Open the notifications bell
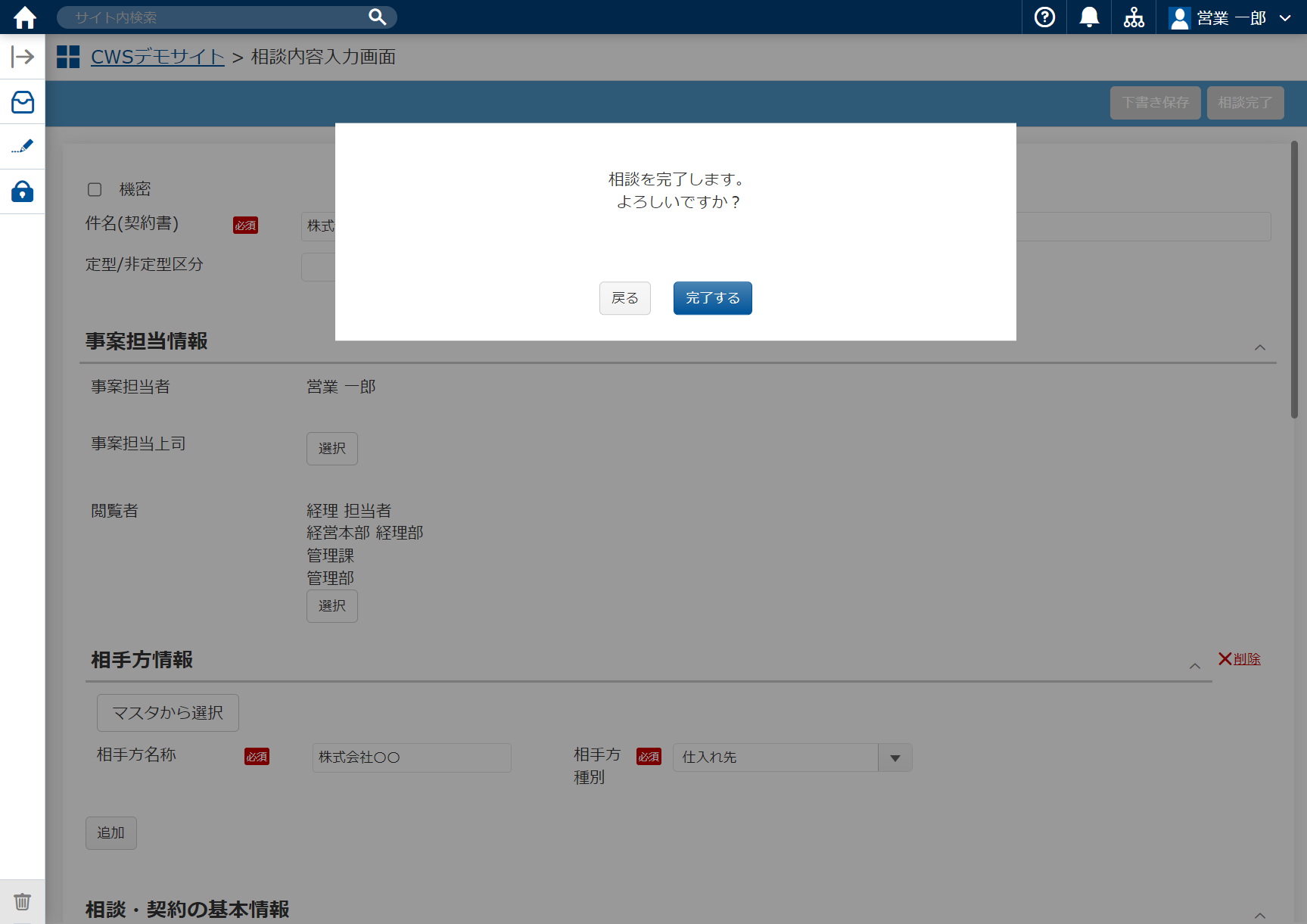The image size is (1307, 924). 1089,17
